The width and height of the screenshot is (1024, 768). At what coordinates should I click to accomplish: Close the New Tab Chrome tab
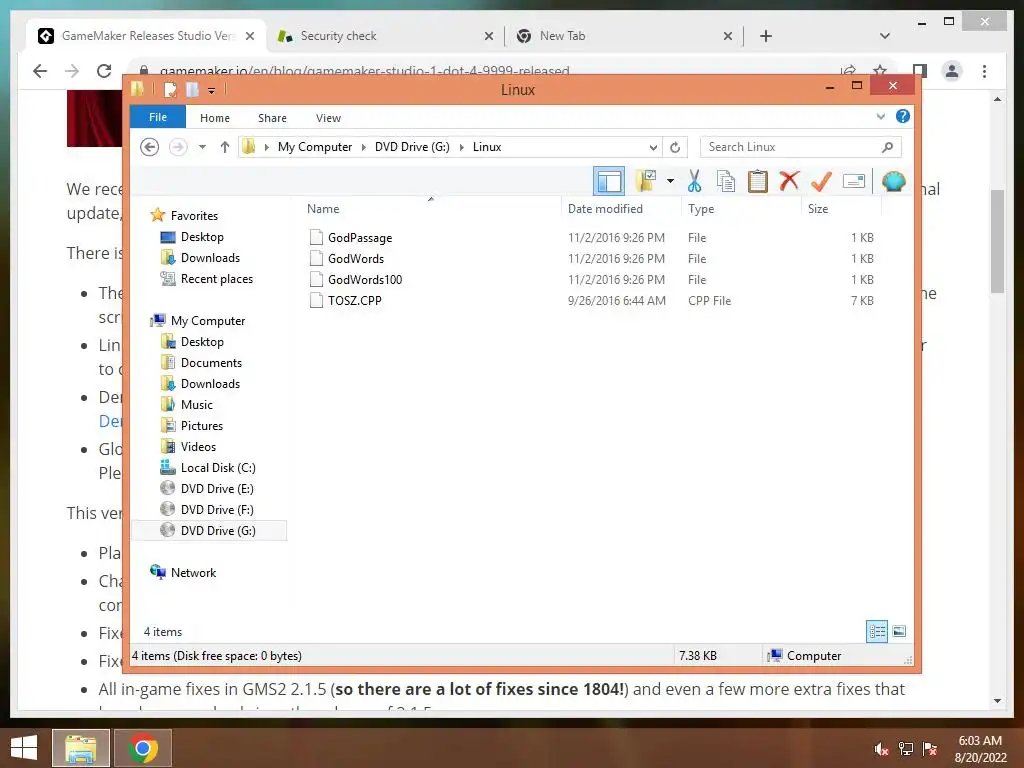pos(728,37)
